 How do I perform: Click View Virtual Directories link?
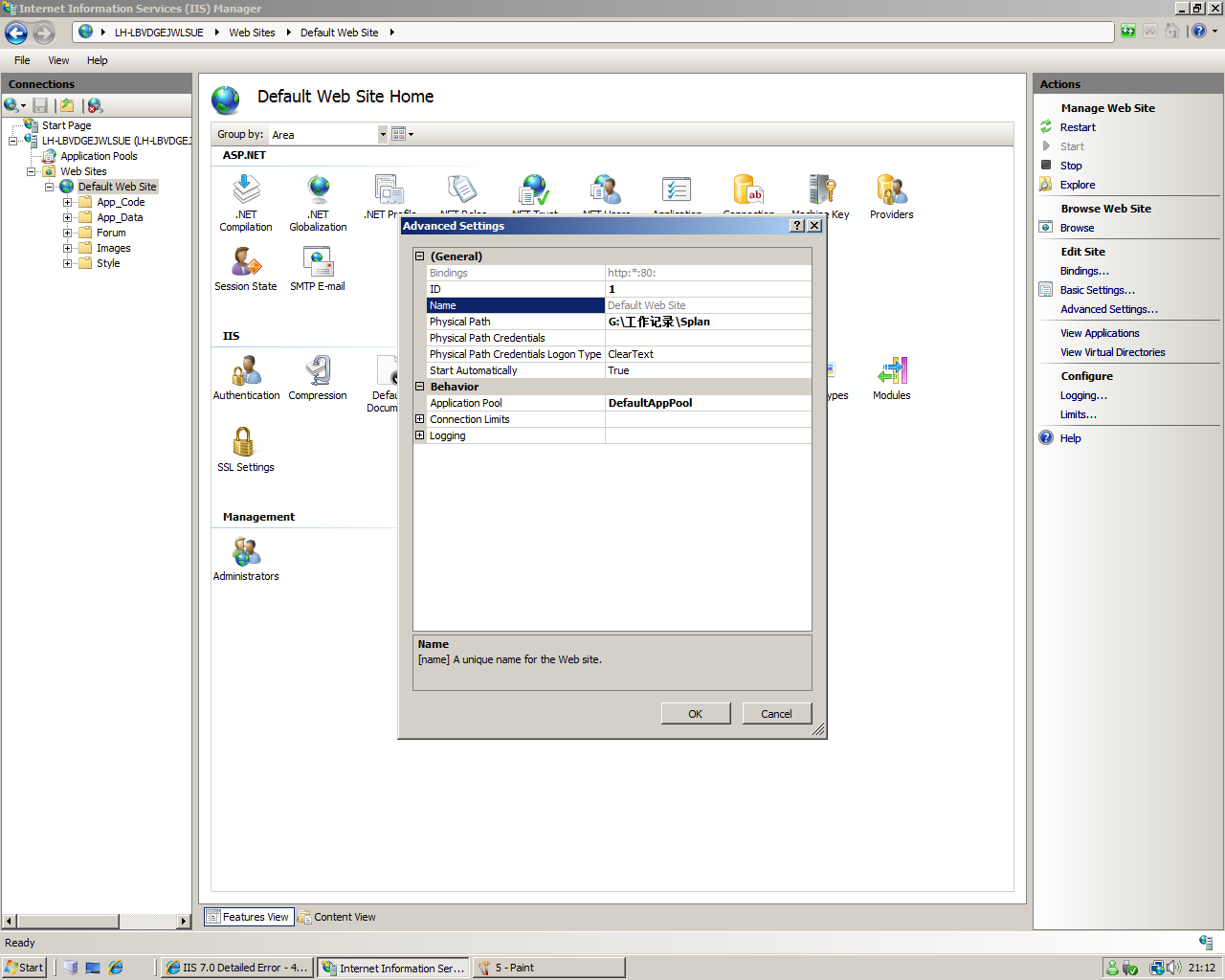[1112, 352]
